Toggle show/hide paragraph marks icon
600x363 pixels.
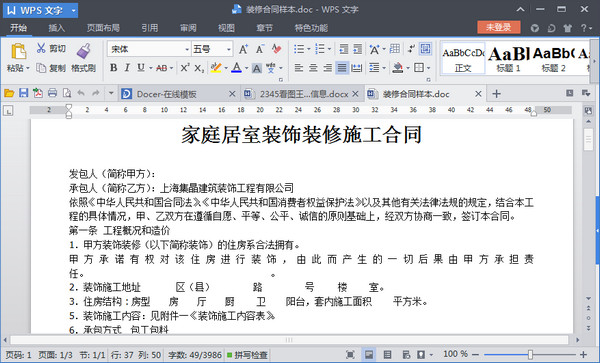(411, 49)
